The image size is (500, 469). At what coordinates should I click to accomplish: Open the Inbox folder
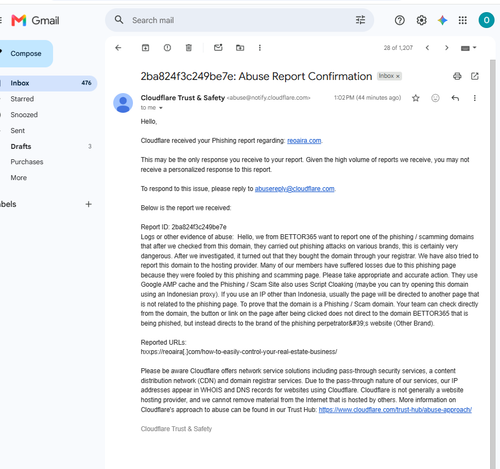point(48,83)
